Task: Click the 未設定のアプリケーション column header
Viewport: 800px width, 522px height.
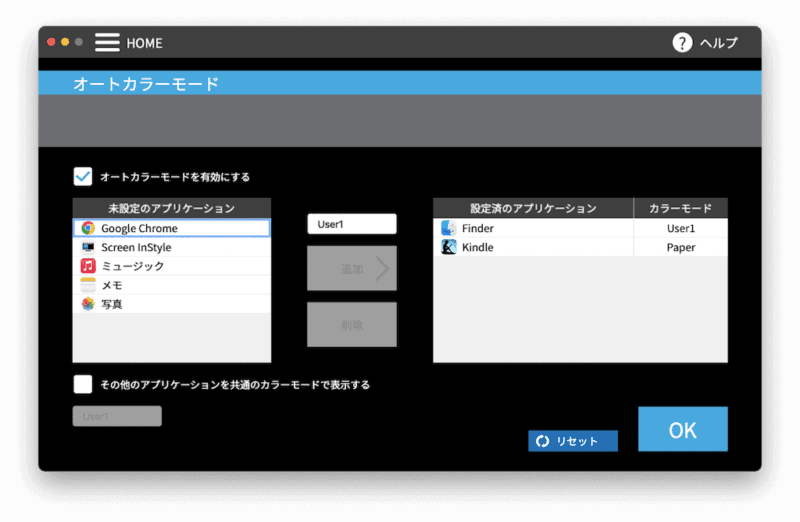Action: (172, 208)
